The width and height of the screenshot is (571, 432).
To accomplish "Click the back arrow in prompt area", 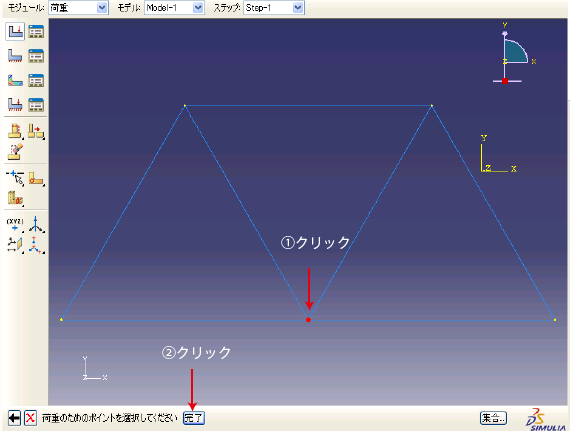I will (14, 418).
